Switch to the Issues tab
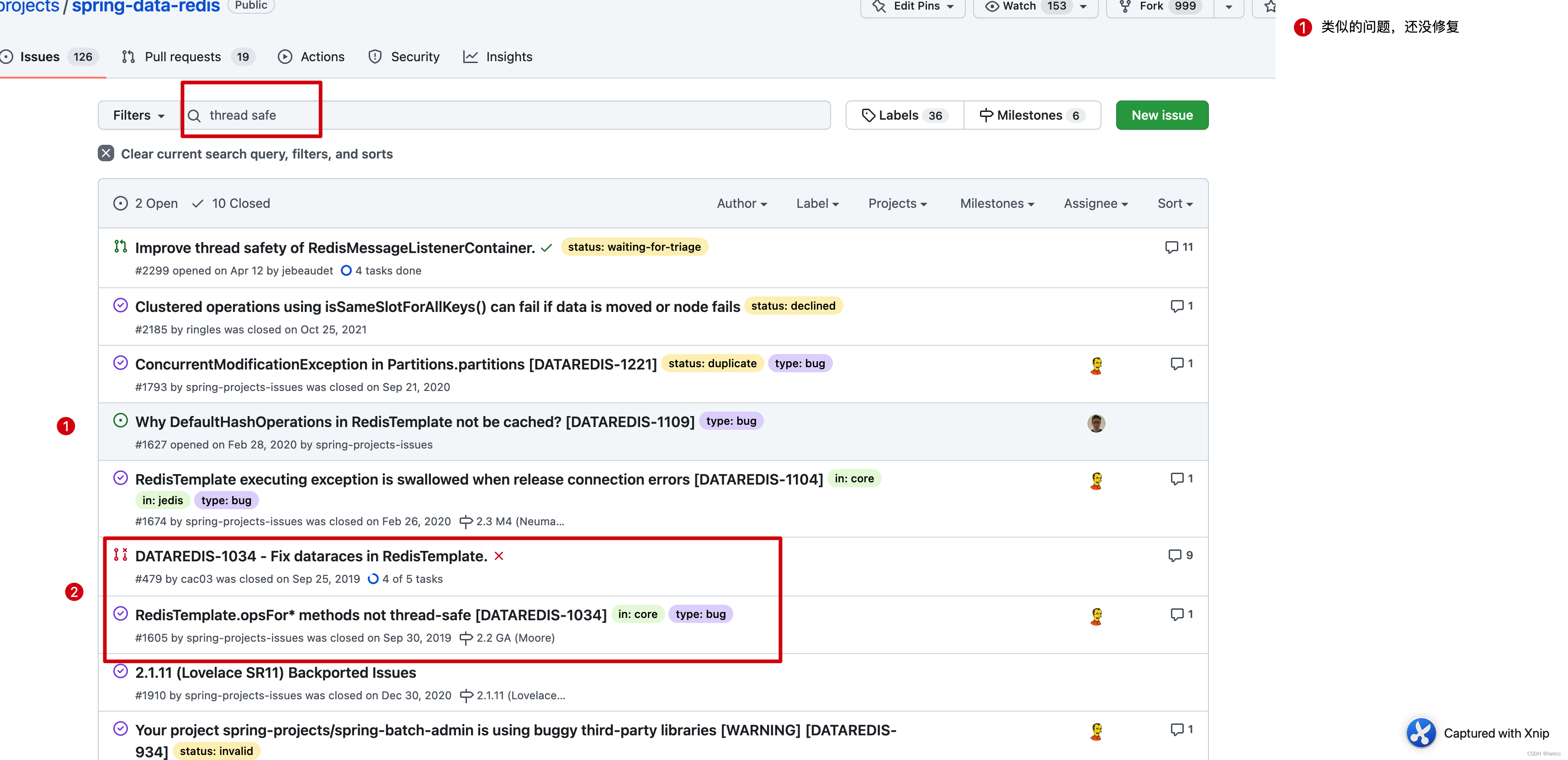The image size is (1568, 760). 50,57
